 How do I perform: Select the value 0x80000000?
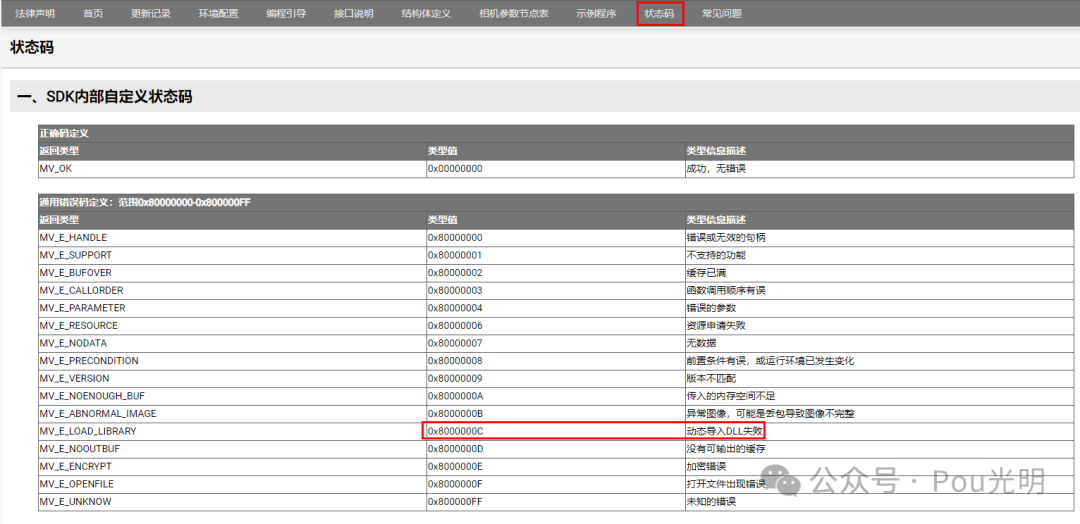455,238
